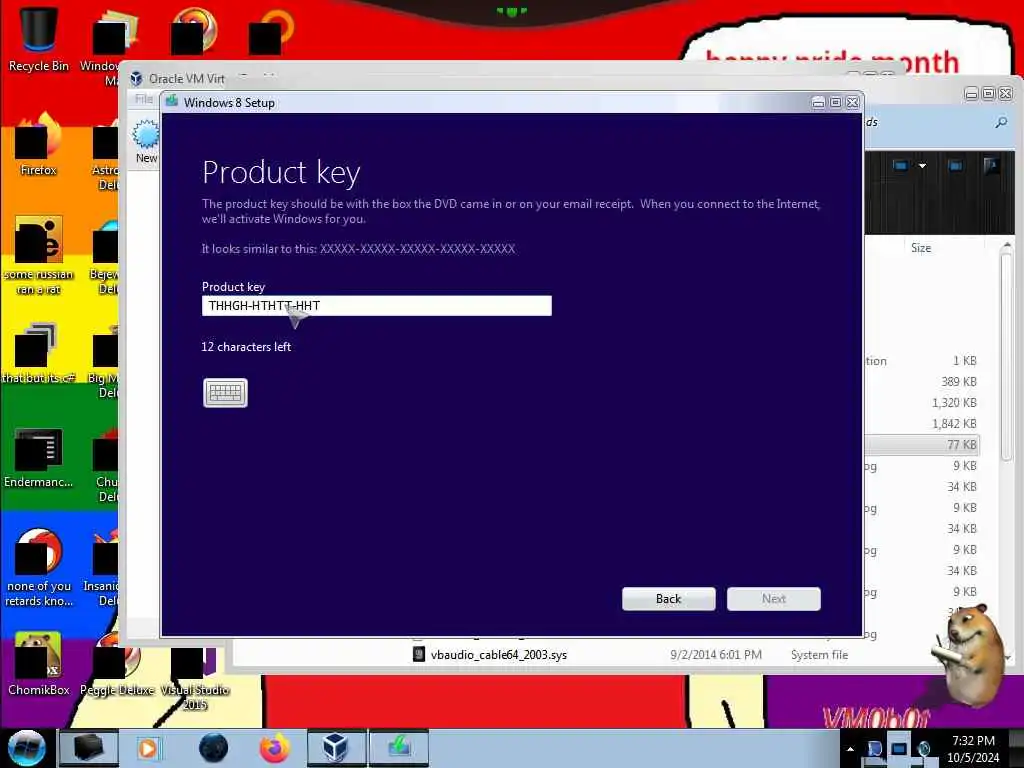Click the Product key input field
1024x768 pixels.
click(x=376, y=306)
